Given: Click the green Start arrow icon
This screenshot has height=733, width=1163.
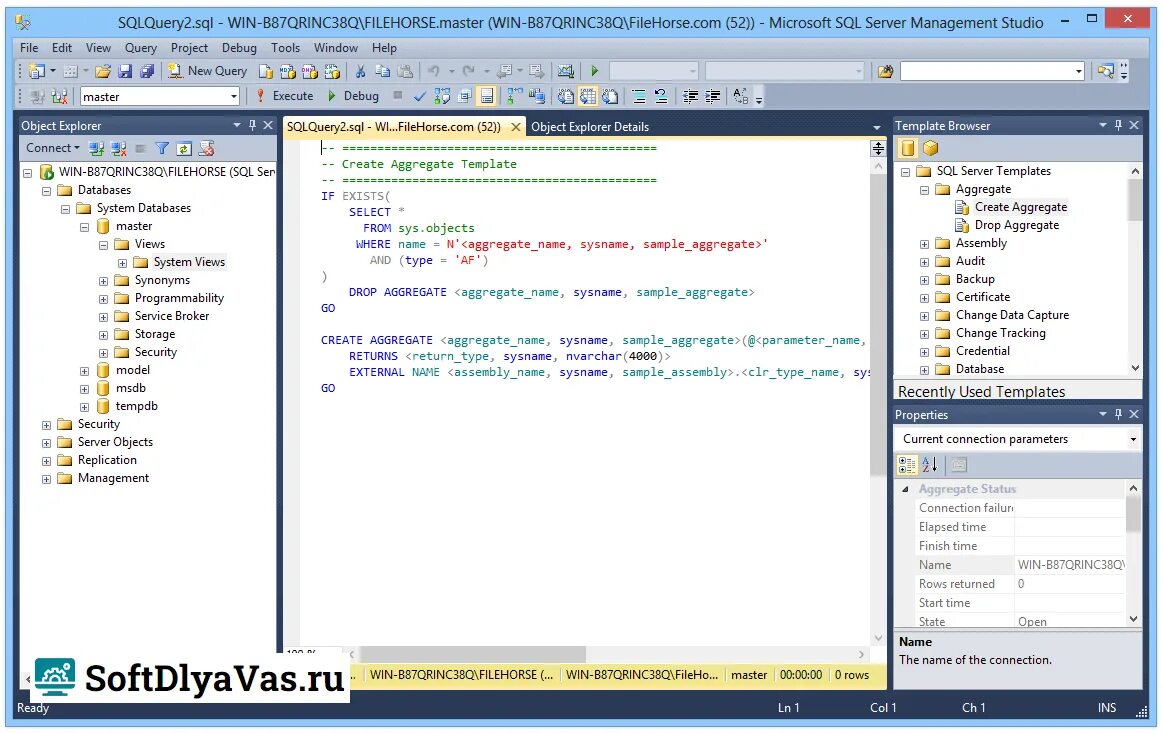Looking at the screenshot, I should [594, 71].
